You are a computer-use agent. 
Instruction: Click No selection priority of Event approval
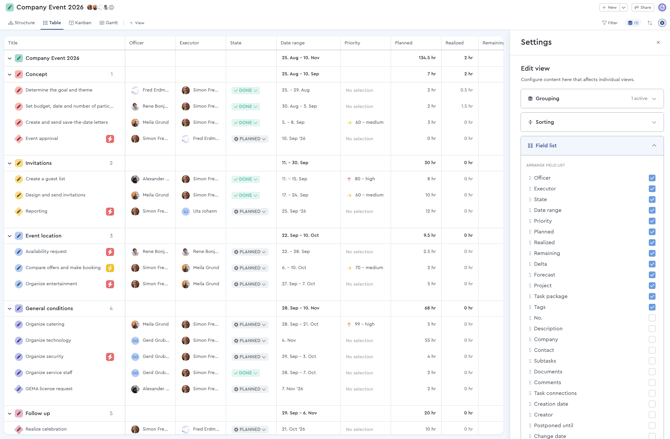359,139
